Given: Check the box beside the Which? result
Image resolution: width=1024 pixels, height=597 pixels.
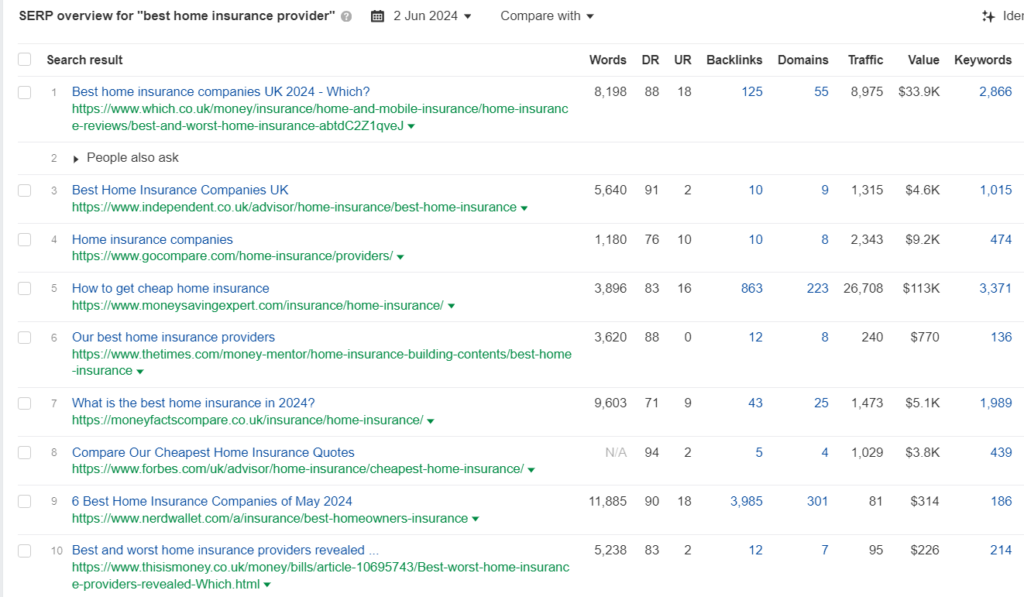Looking at the screenshot, I should click(24, 91).
